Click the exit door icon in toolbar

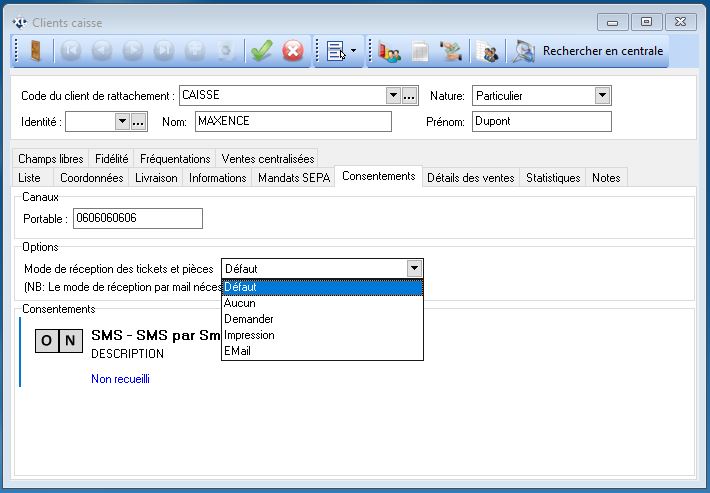click(x=33, y=51)
